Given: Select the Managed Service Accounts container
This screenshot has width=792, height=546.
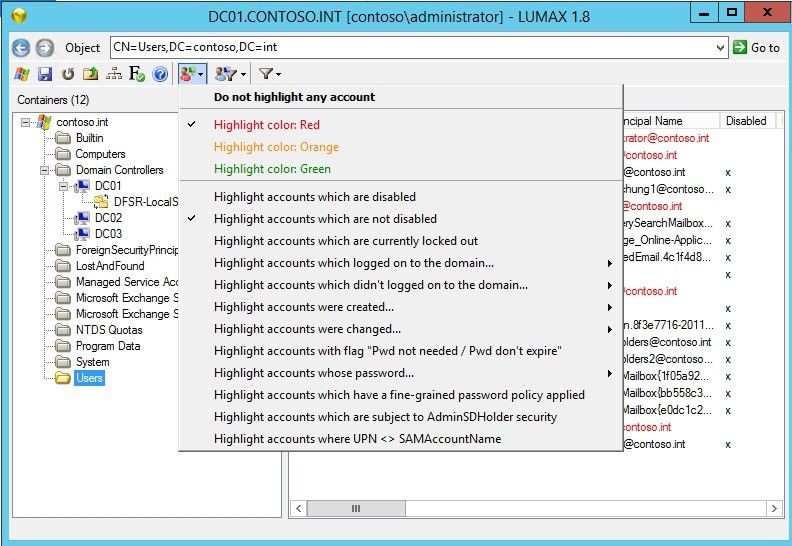Looking at the screenshot, I should 127,282.
